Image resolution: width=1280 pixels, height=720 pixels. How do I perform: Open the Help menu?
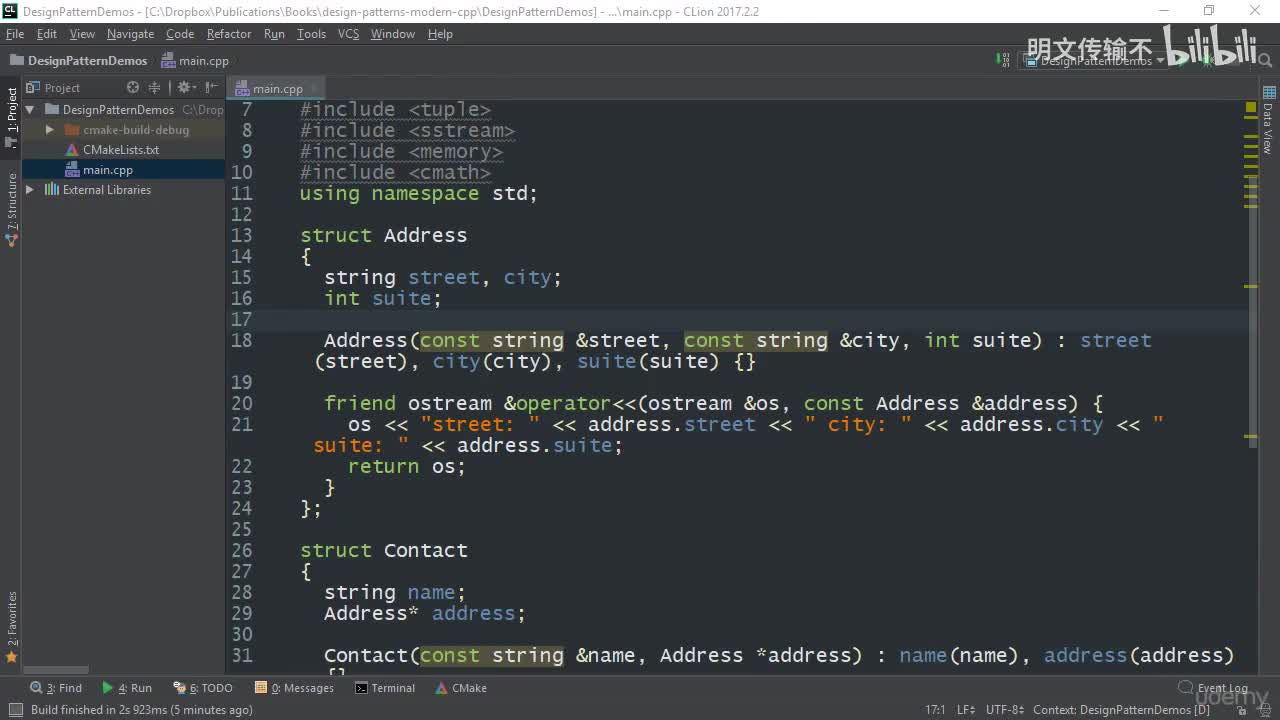[440, 34]
